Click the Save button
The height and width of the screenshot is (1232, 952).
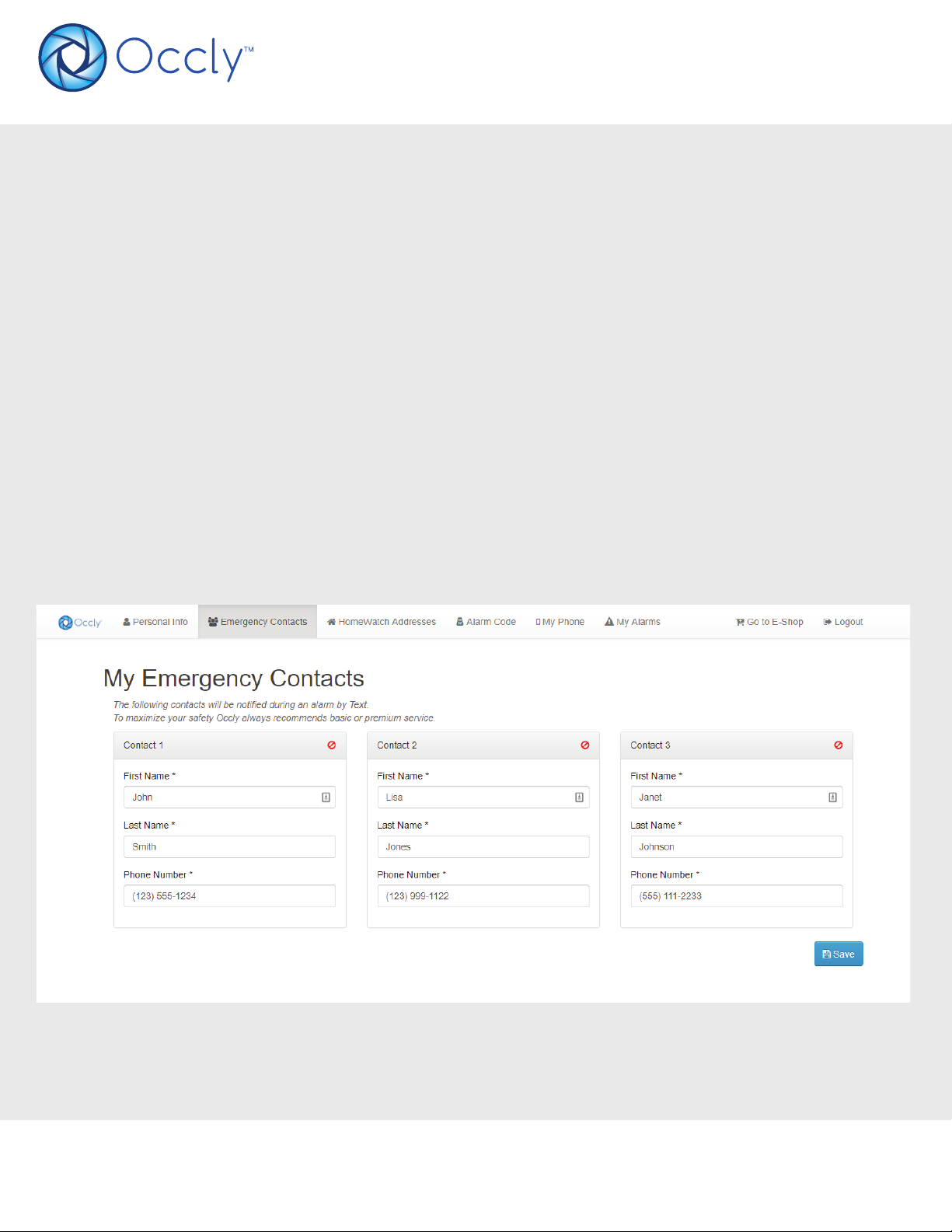coord(839,954)
